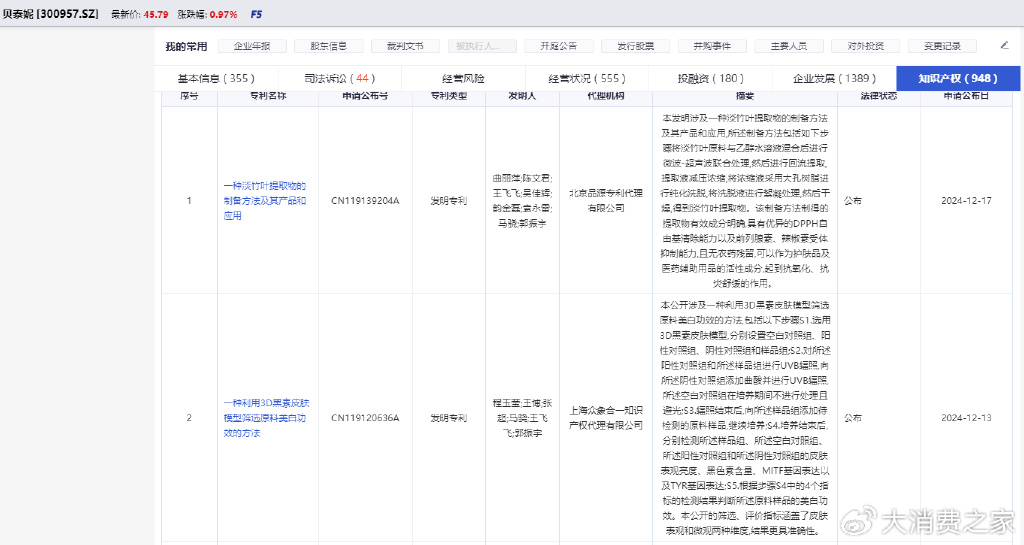Screen dimensions: 1024x545
Task: Open patent link 一种淡竹叶提取物的制备方法
Action: (264, 200)
